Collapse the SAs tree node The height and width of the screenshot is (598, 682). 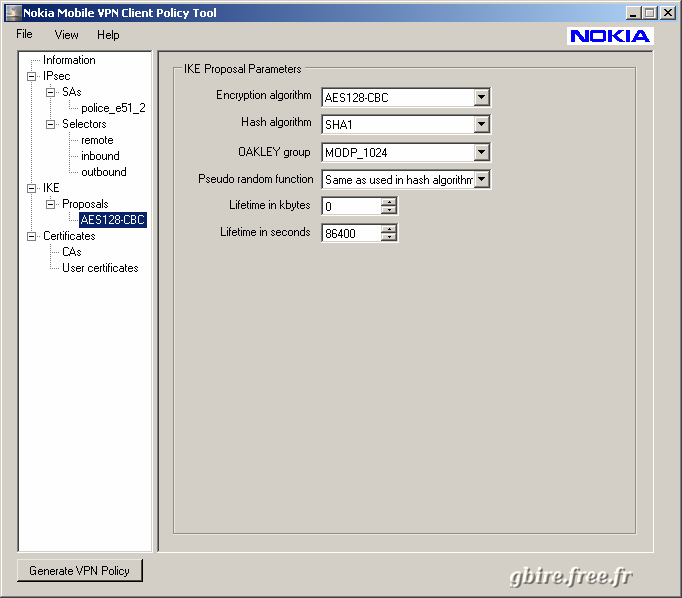point(50,92)
